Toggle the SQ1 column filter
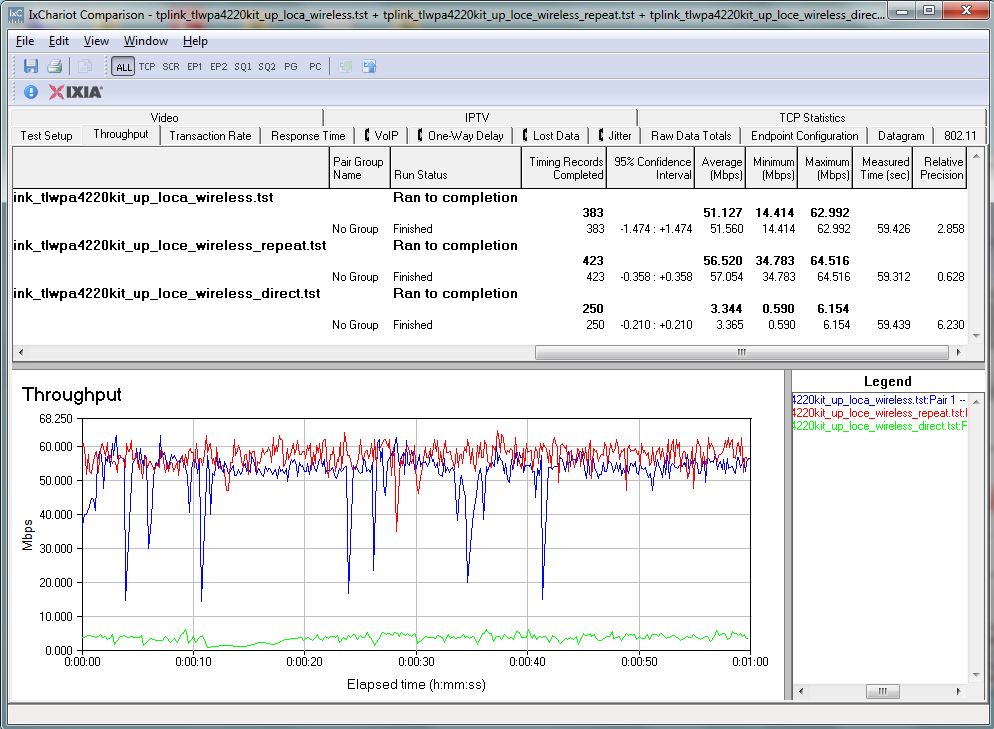Image resolution: width=994 pixels, height=729 pixels. coord(243,67)
